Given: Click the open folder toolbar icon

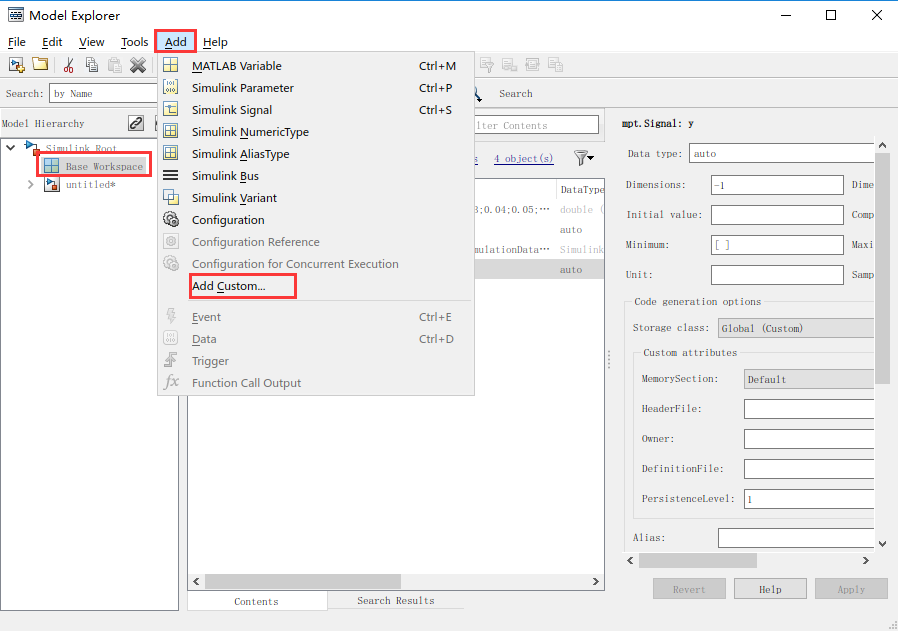Looking at the screenshot, I should pos(40,64).
